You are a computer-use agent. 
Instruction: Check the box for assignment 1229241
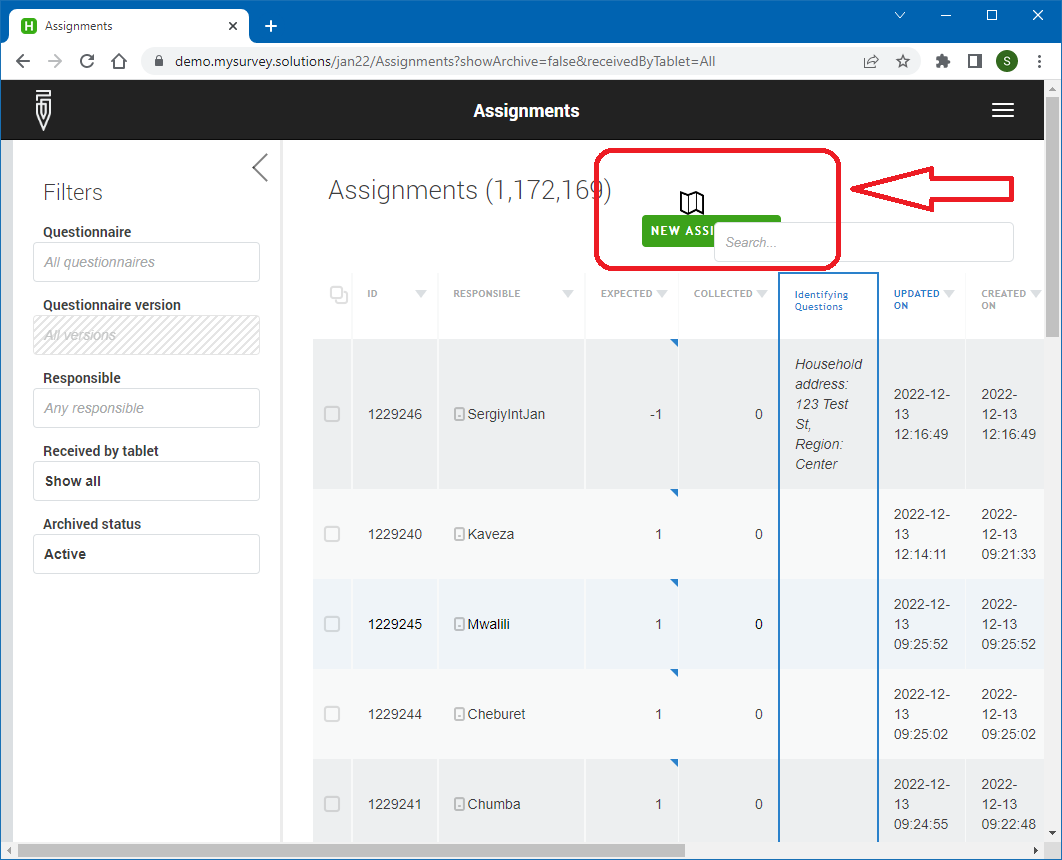332,804
